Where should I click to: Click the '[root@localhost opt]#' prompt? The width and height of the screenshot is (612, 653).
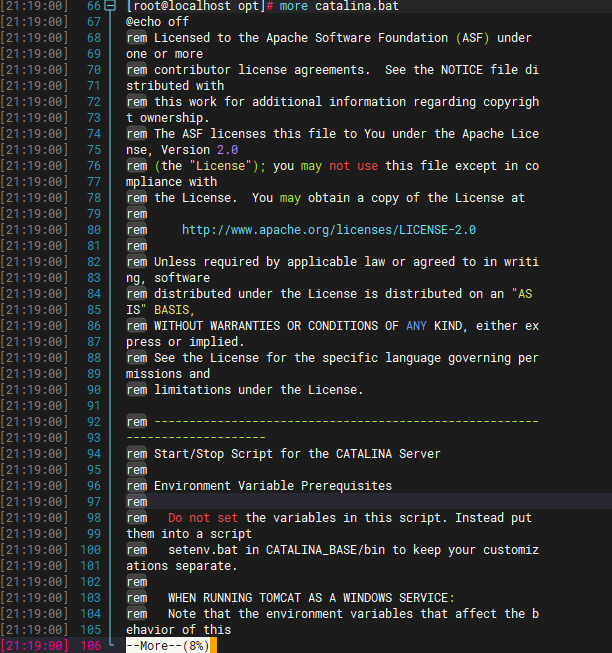pos(199,6)
